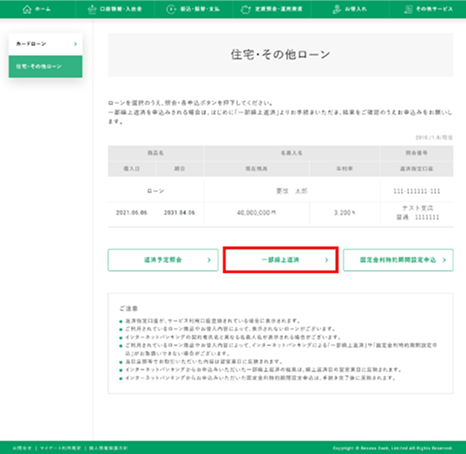Click the account info icon in top navigation

92,10
